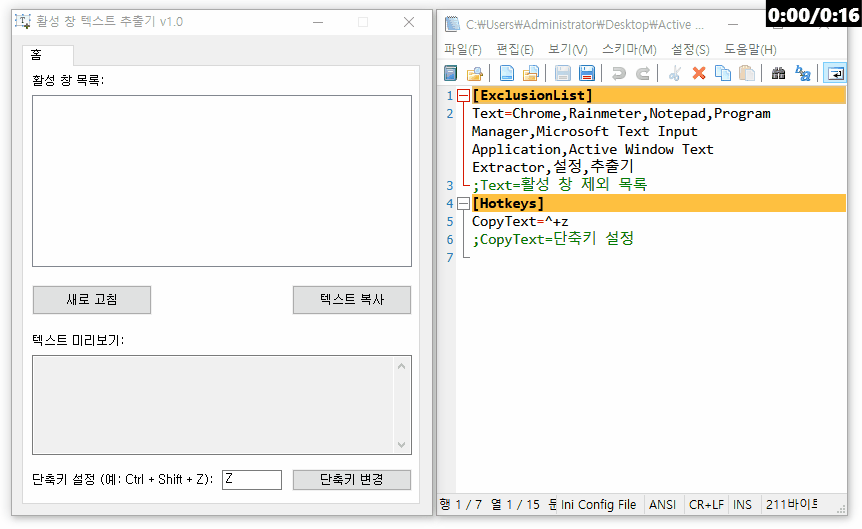
Task: Click the red X delete icon
Action: tap(699, 73)
